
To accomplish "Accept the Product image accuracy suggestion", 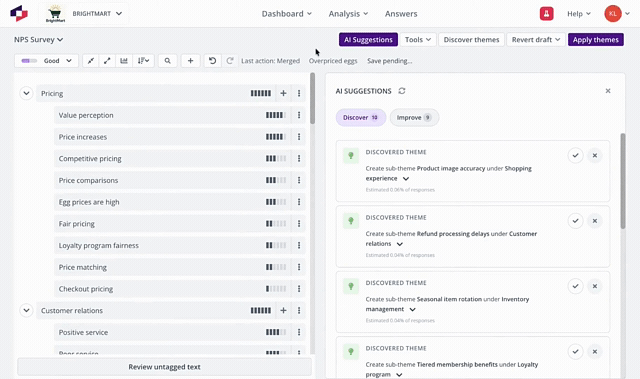I will tap(575, 155).
